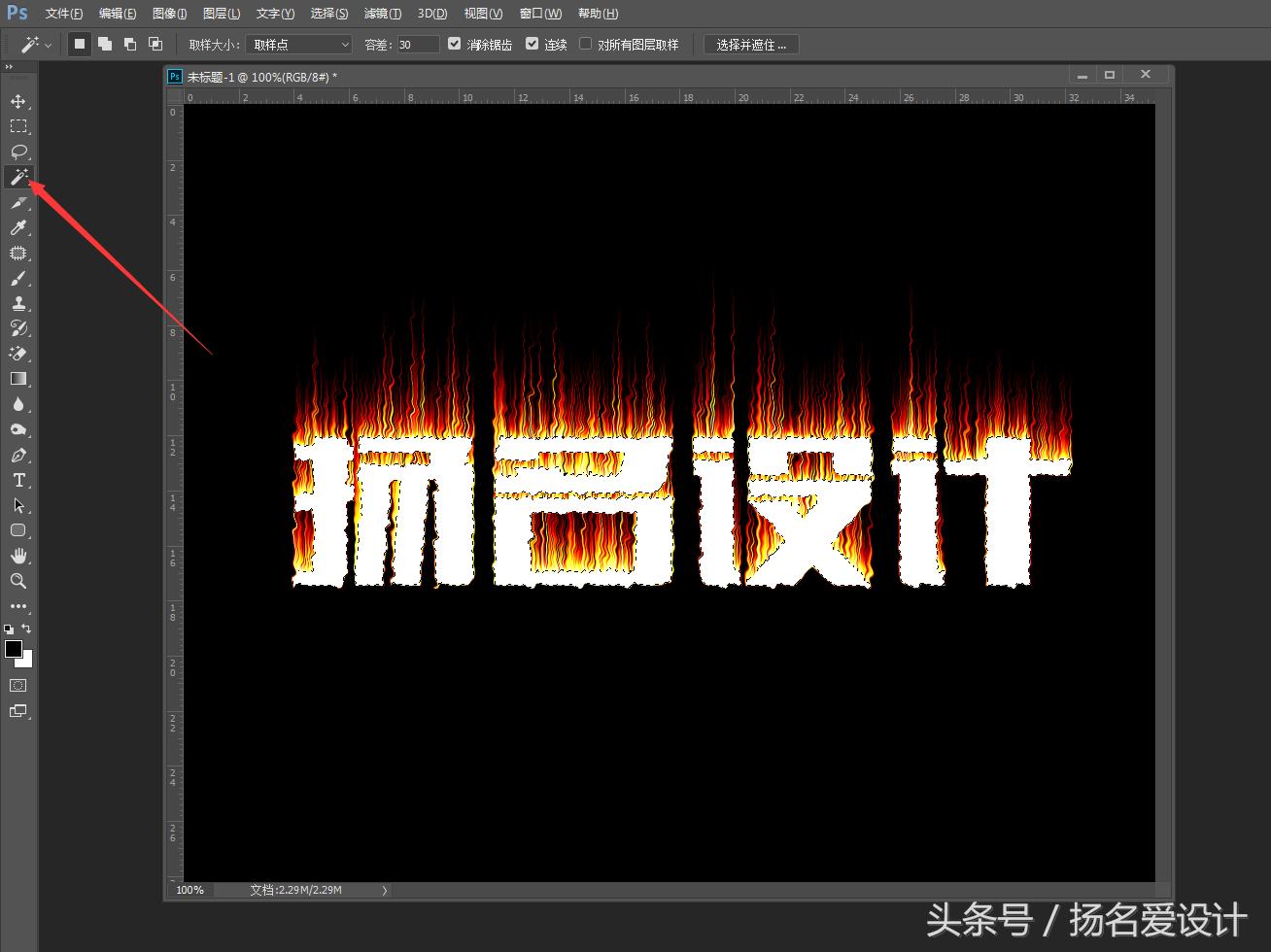Open the 图层 (Layer) menu
Viewport: 1271px width, 952px height.
[222, 13]
